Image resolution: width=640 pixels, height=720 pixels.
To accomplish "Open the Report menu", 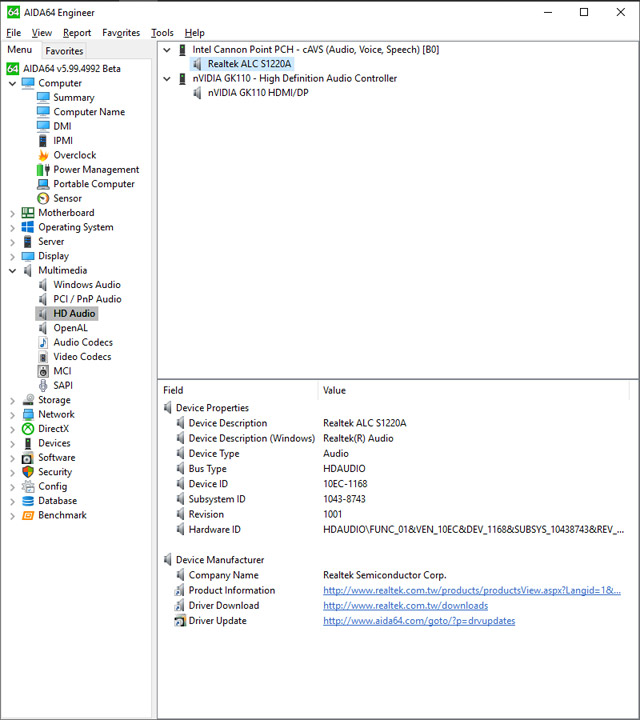I will click(x=77, y=33).
